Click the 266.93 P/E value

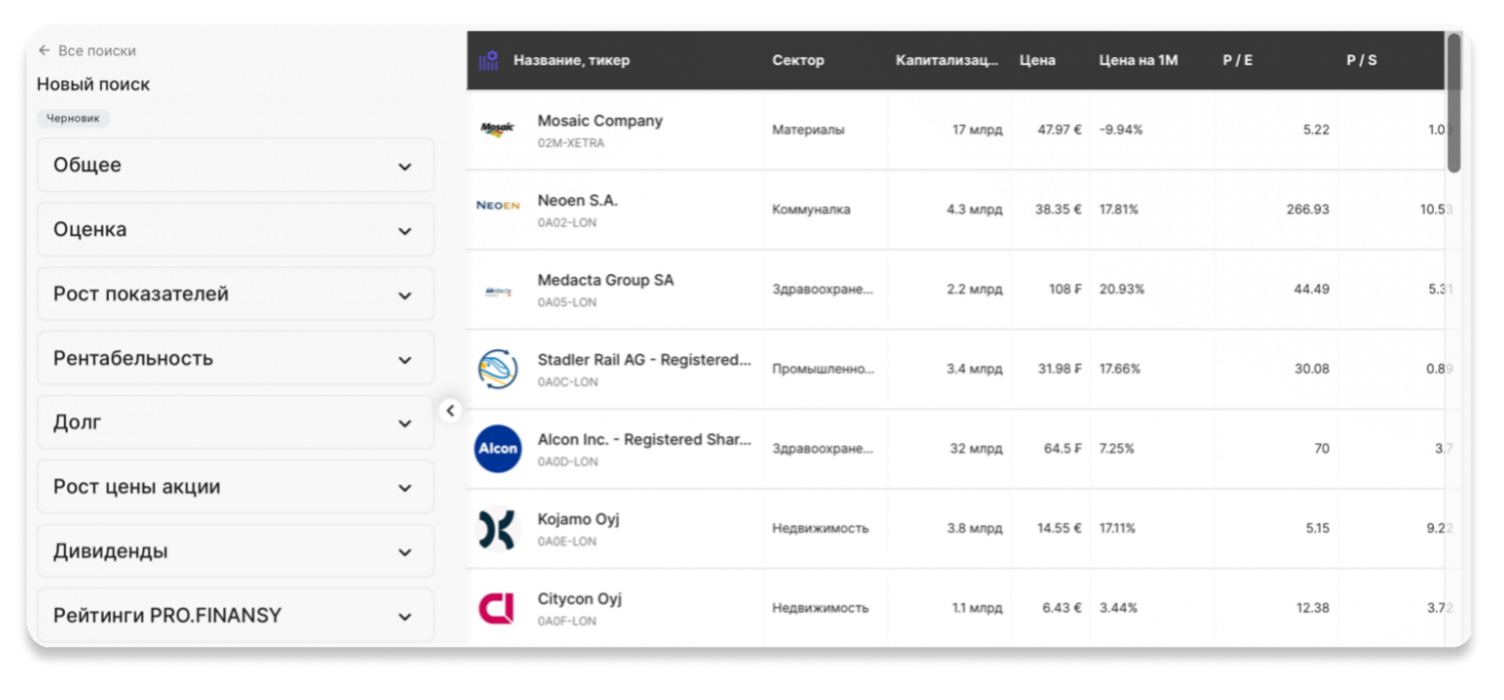(x=1308, y=210)
